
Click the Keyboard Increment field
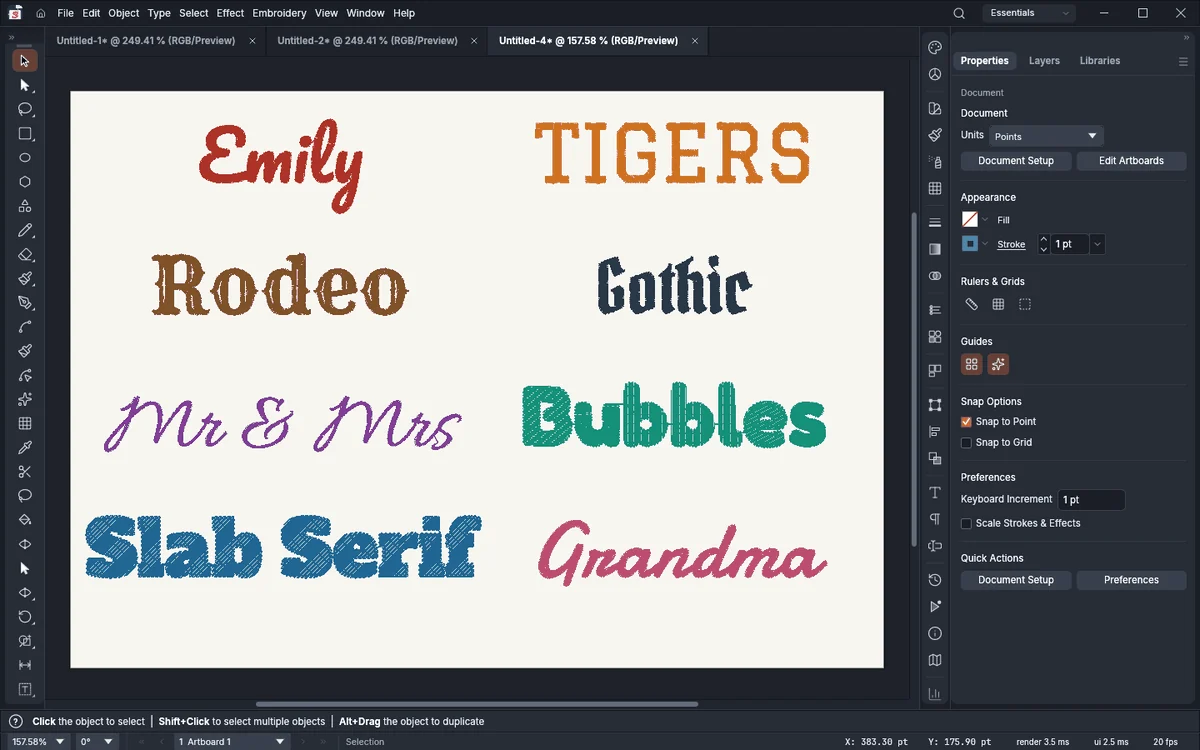[x=1092, y=500]
